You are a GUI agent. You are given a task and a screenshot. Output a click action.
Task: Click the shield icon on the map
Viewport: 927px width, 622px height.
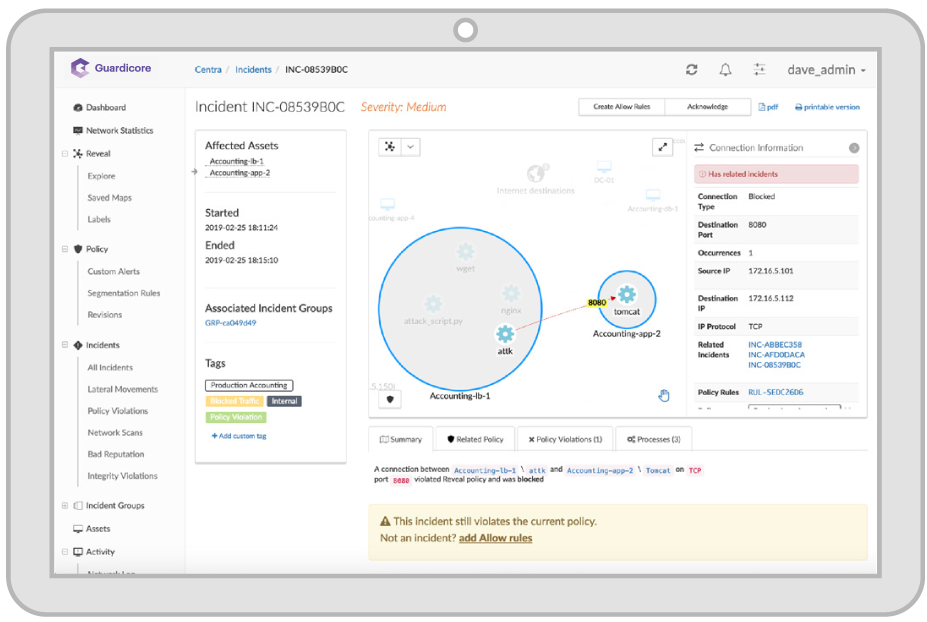point(390,399)
